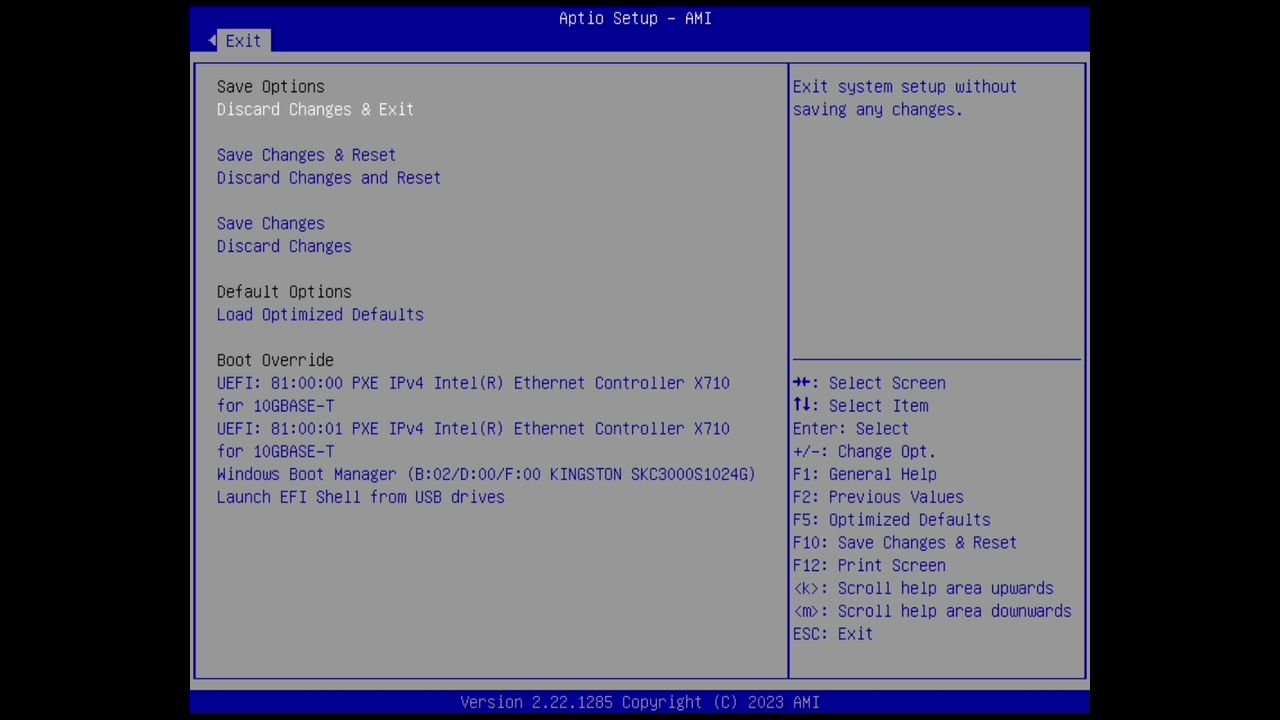Viewport: 1280px width, 720px height.
Task: Click the Default Options heading
Action: 284,292
